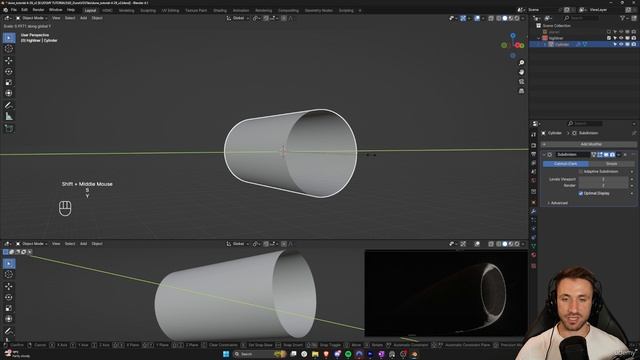Image resolution: width=640 pixels, height=360 pixels.
Task: Click outliner search field
Action: [x=581, y=18]
